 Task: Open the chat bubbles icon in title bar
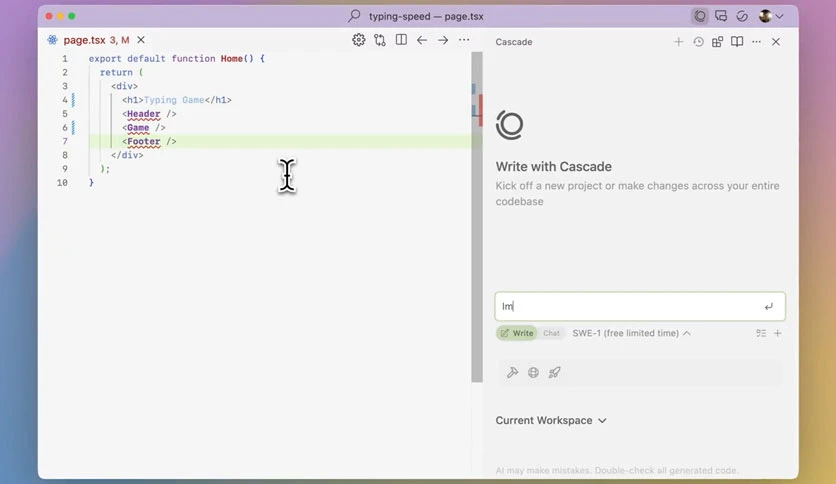click(x=721, y=16)
